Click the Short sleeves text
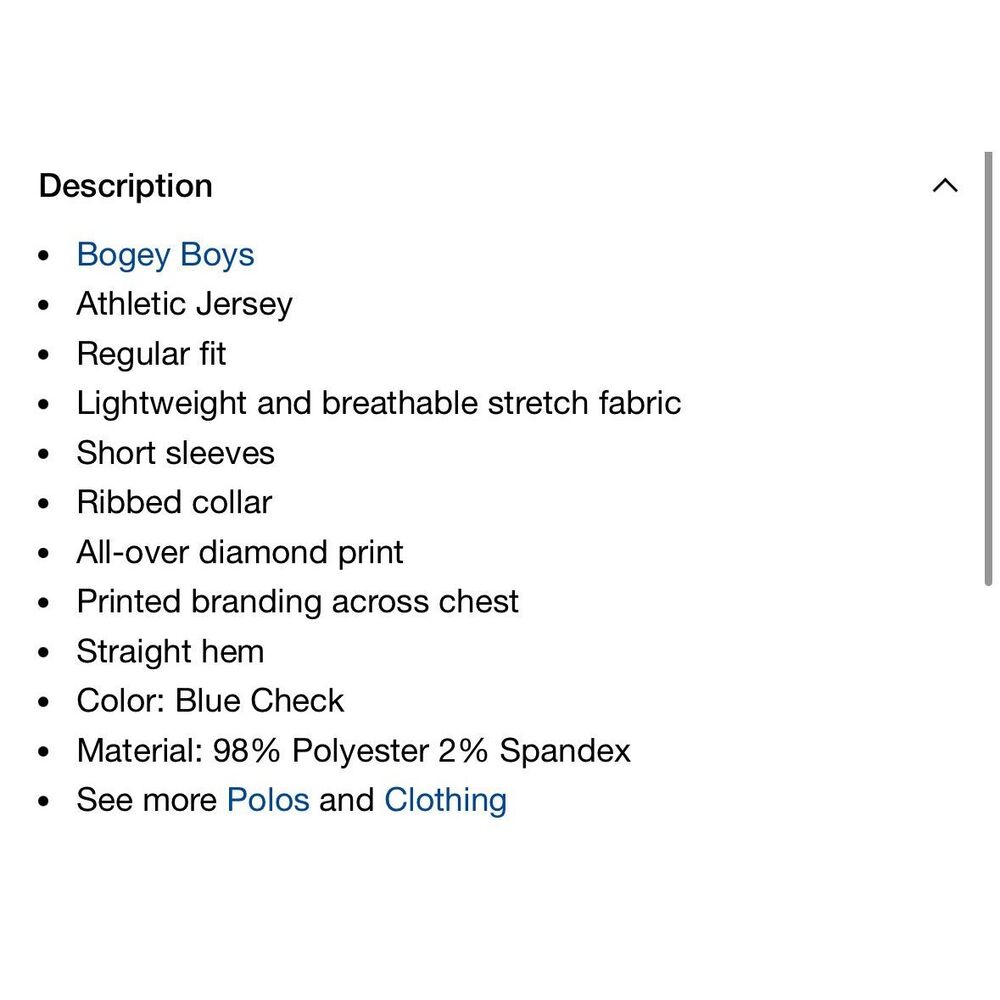This screenshot has width=1000, height=1000. [175, 453]
